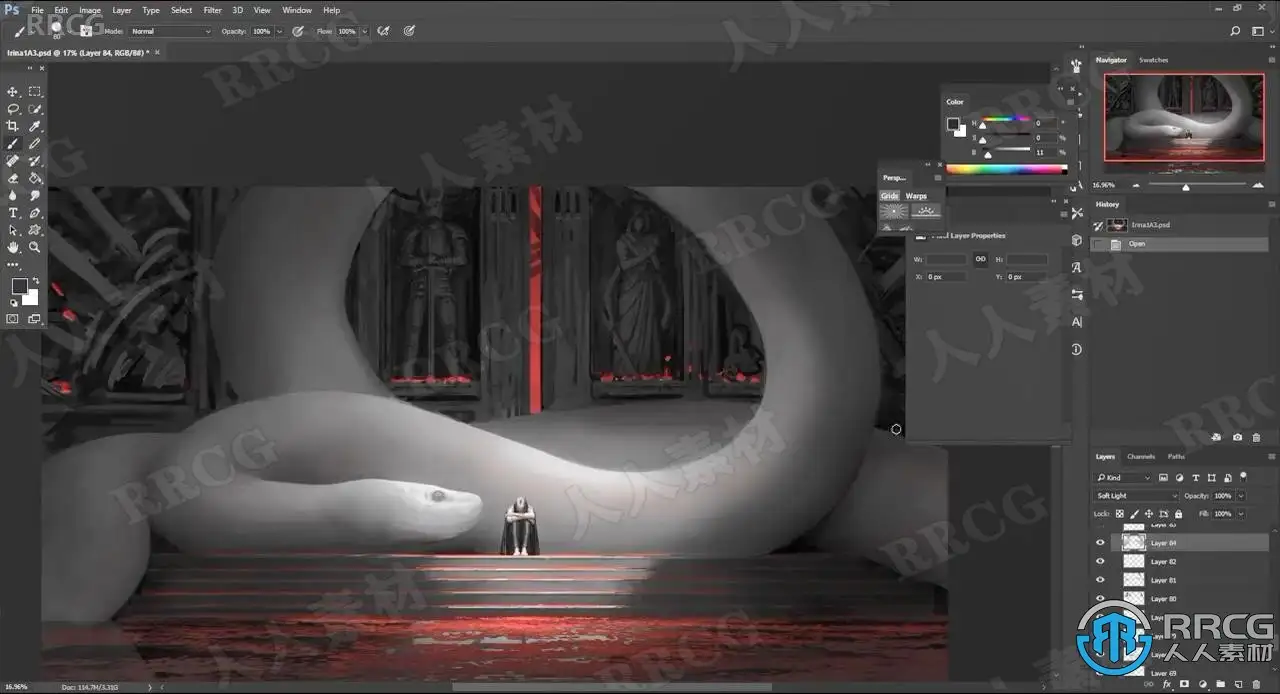This screenshot has width=1280, height=694.
Task: Open the layer Fill dropdown arrow
Action: (1241, 514)
